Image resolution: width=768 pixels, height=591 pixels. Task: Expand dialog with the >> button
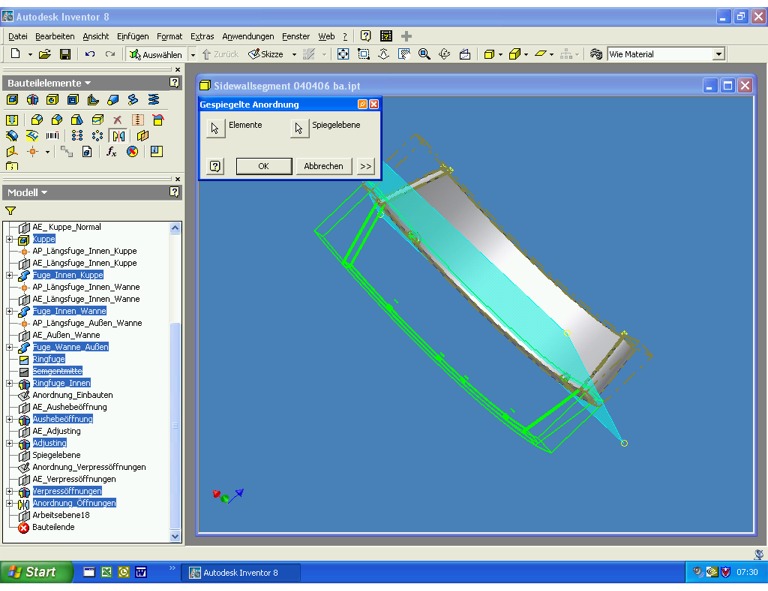[365, 166]
